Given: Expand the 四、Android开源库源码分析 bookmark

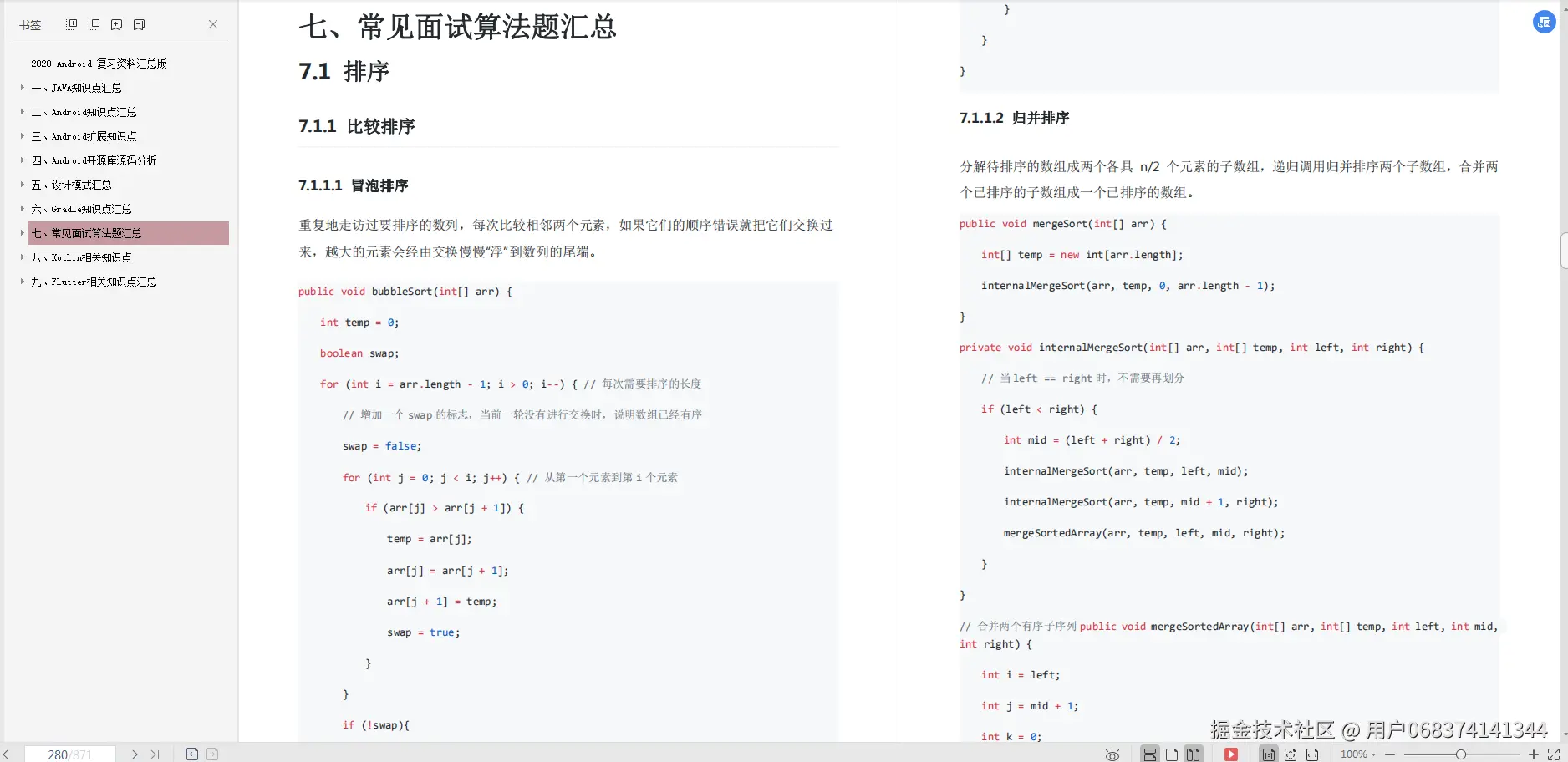Looking at the screenshot, I should click(x=23, y=160).
